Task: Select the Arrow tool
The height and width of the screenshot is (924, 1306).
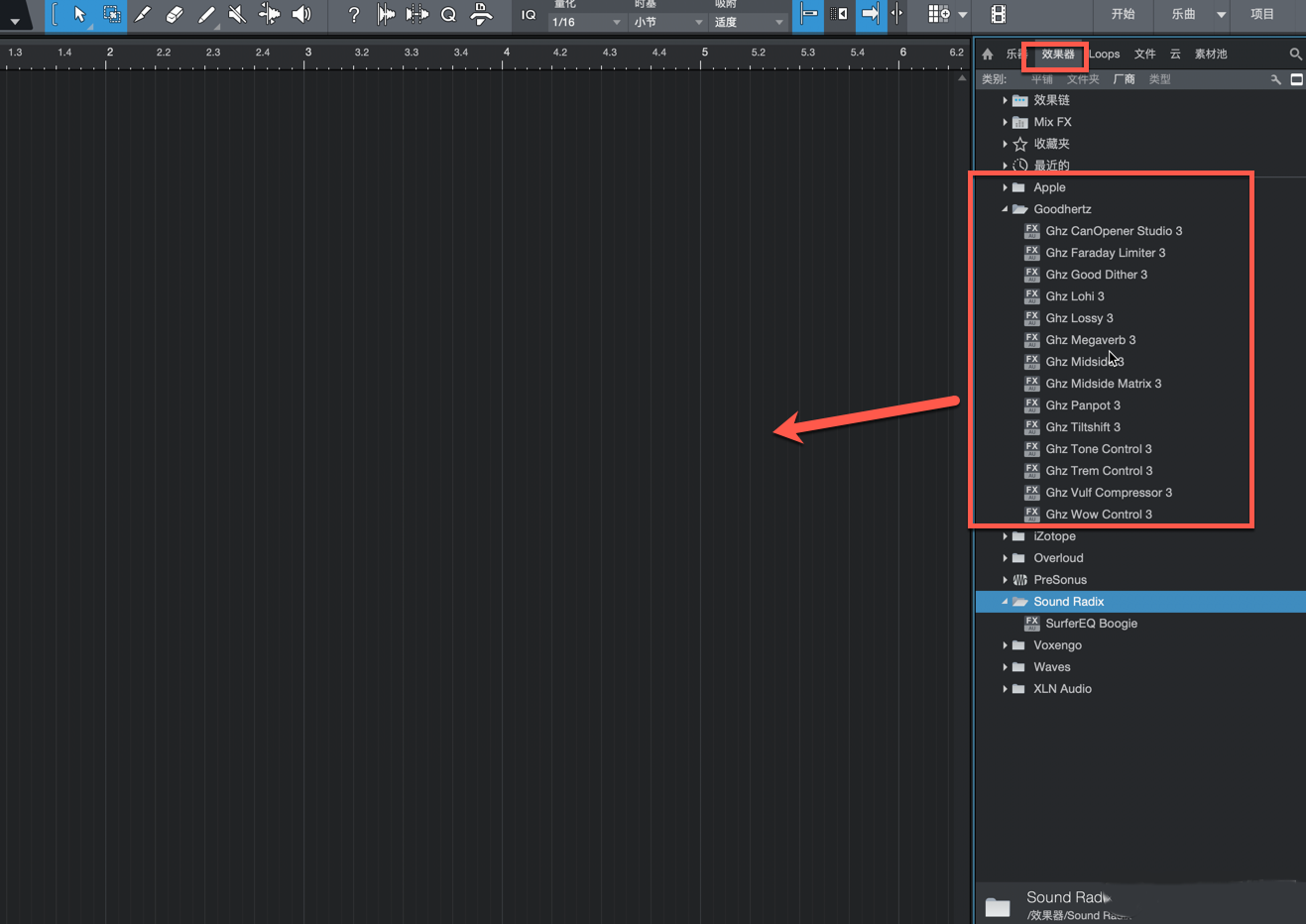Action: (x=80, y=15)
